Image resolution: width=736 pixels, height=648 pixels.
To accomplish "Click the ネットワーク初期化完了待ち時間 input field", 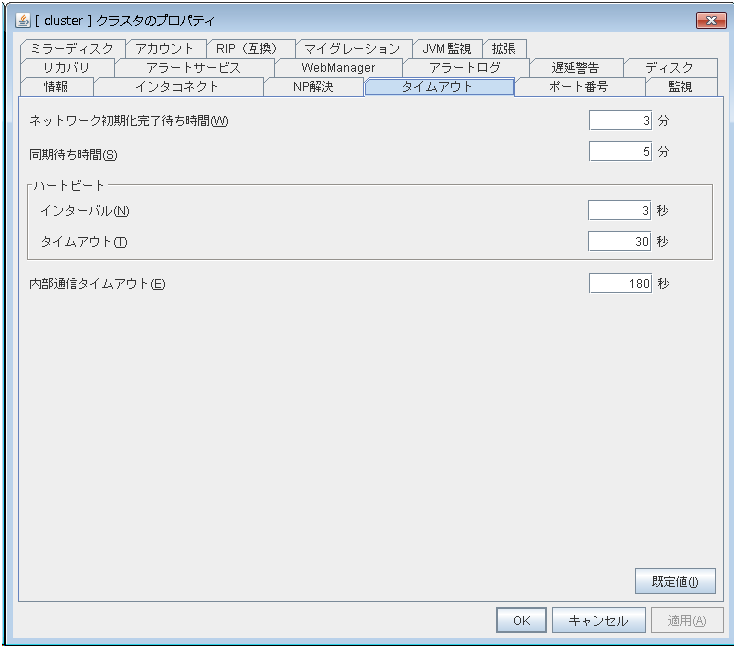I will point(620,121).
